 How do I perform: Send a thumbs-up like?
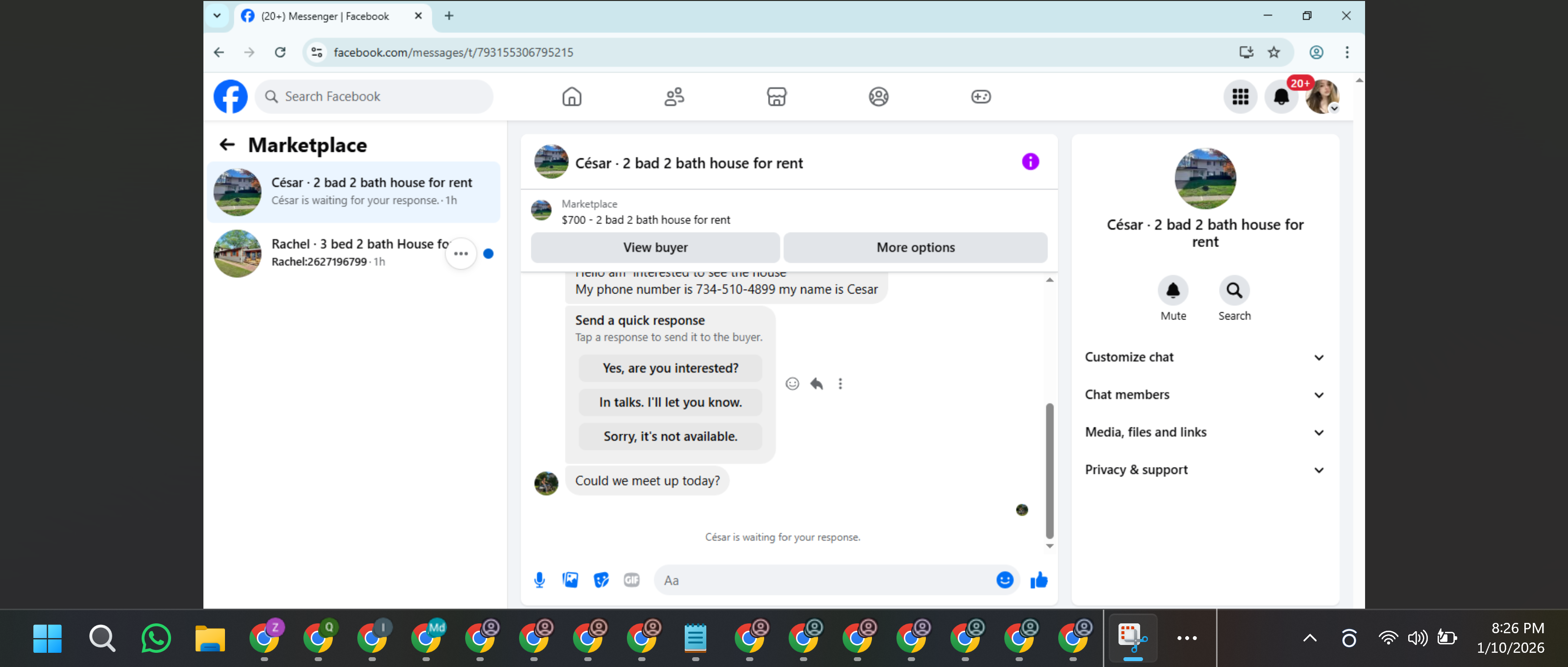pyautogui.click(x=1039, y=580)
